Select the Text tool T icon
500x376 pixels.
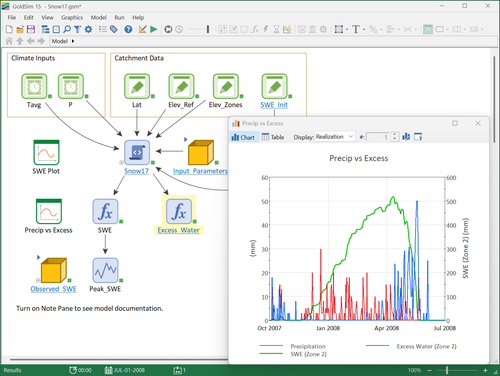(x=356, y=29)
